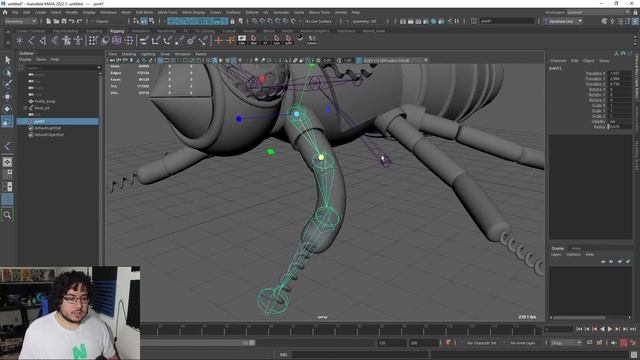This screenshot has height=360, width=640.
Task: Open the viewport color space dropdown
Action: click(395, 60)
